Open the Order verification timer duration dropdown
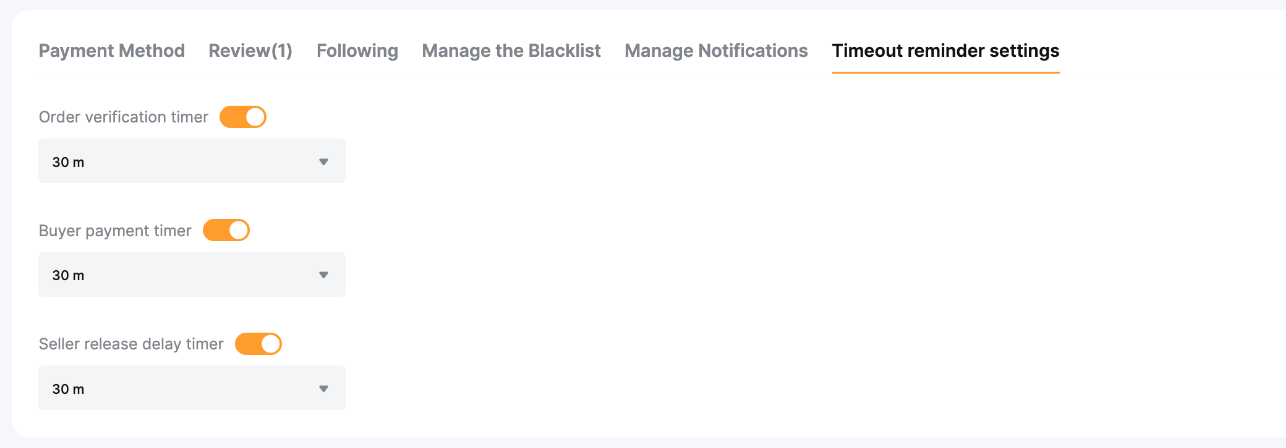The height and width of the screenshot is (448, 1286). click(x=192, y=161)
